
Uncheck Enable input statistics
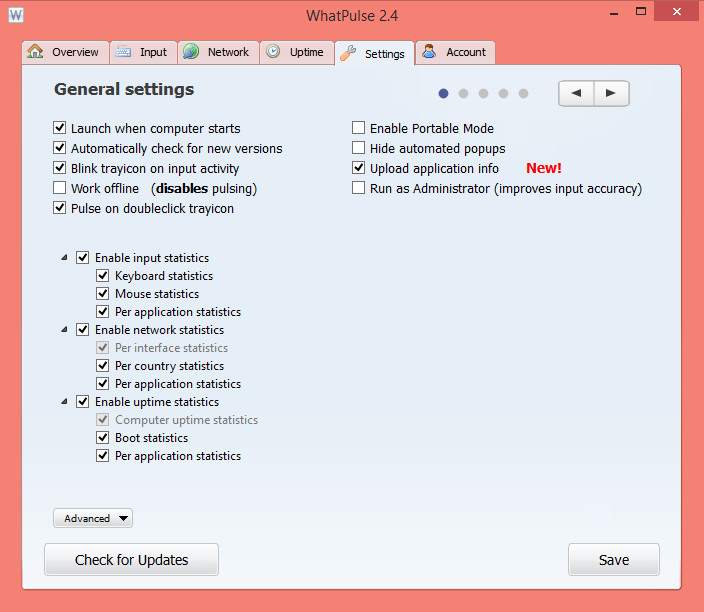(x=83, y=258)
